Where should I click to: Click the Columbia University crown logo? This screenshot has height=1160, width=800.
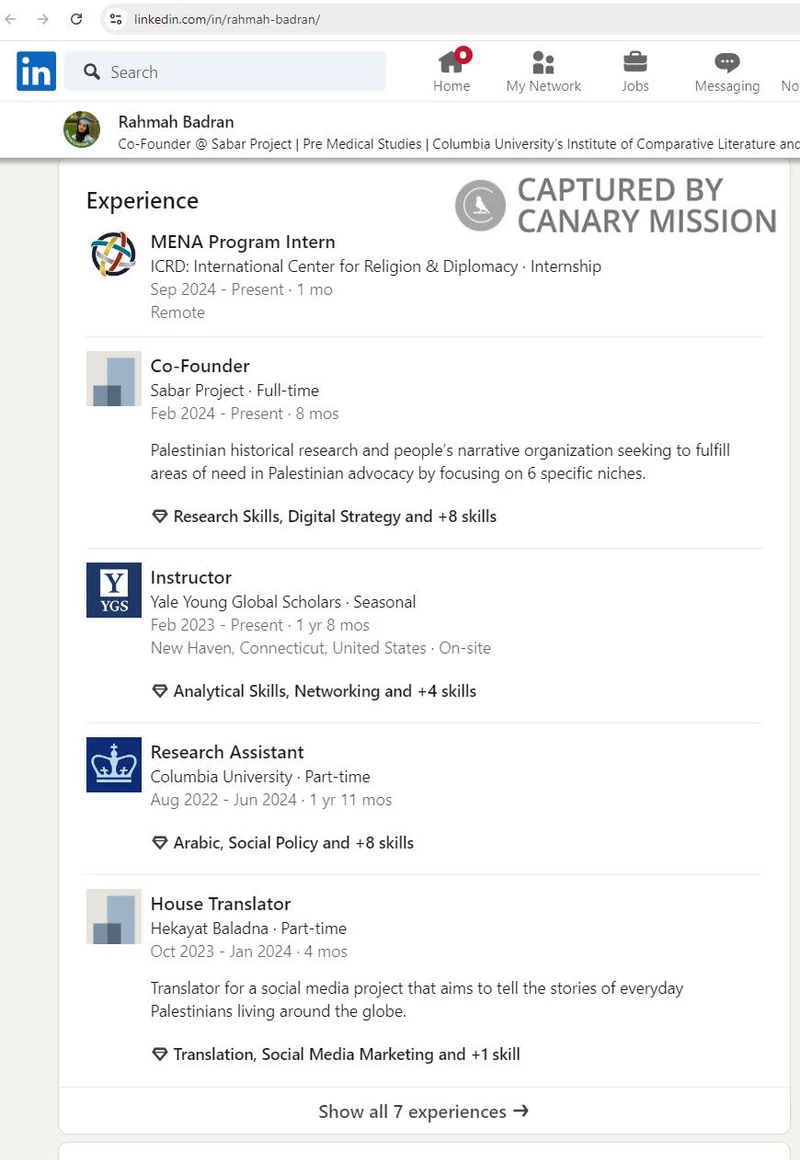click(x=113, y=764)
